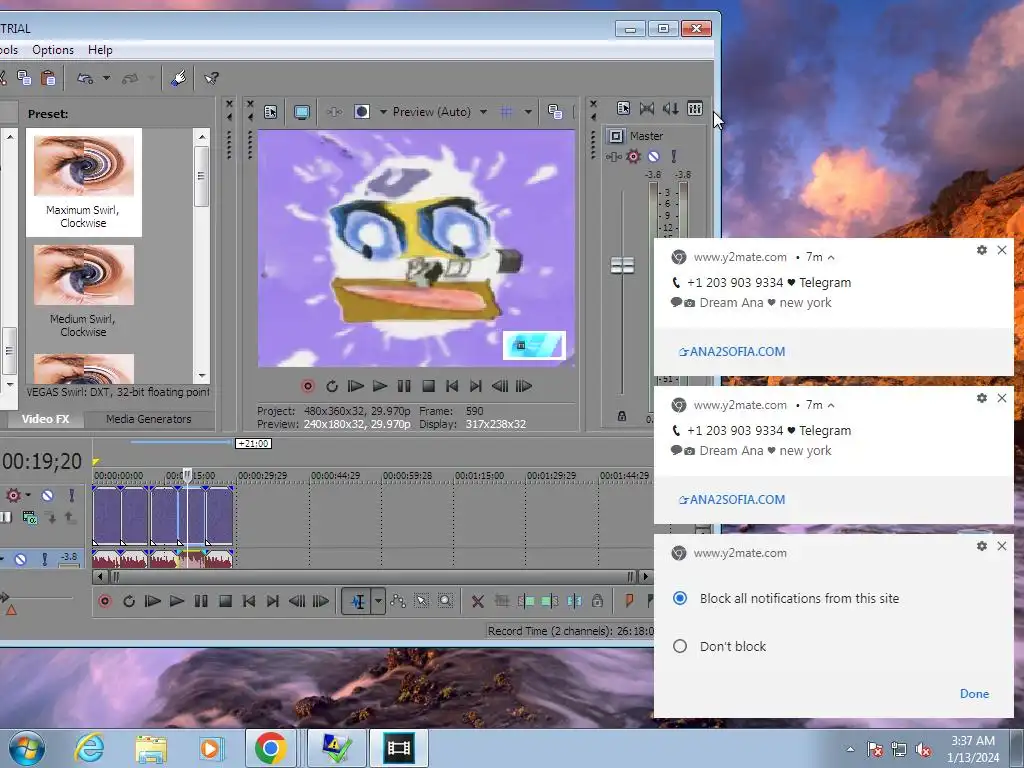The height and width of the screenshot is (768, 1024).
Task: Open the Normal Edit tool dropdown arrow
Action: [x=378, y=601]
